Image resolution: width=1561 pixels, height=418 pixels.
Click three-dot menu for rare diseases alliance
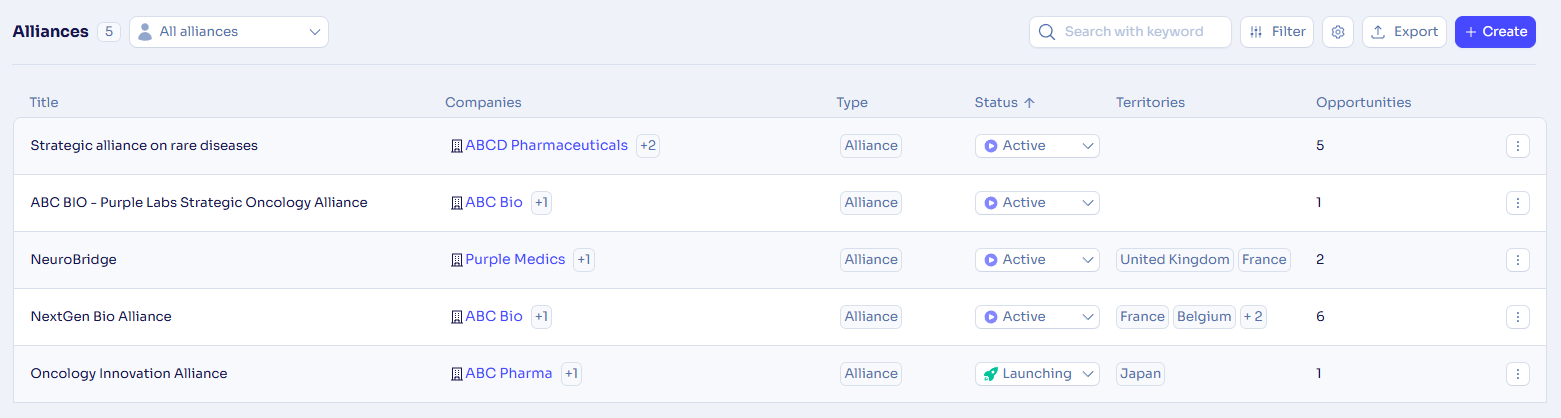[1518, 146]
